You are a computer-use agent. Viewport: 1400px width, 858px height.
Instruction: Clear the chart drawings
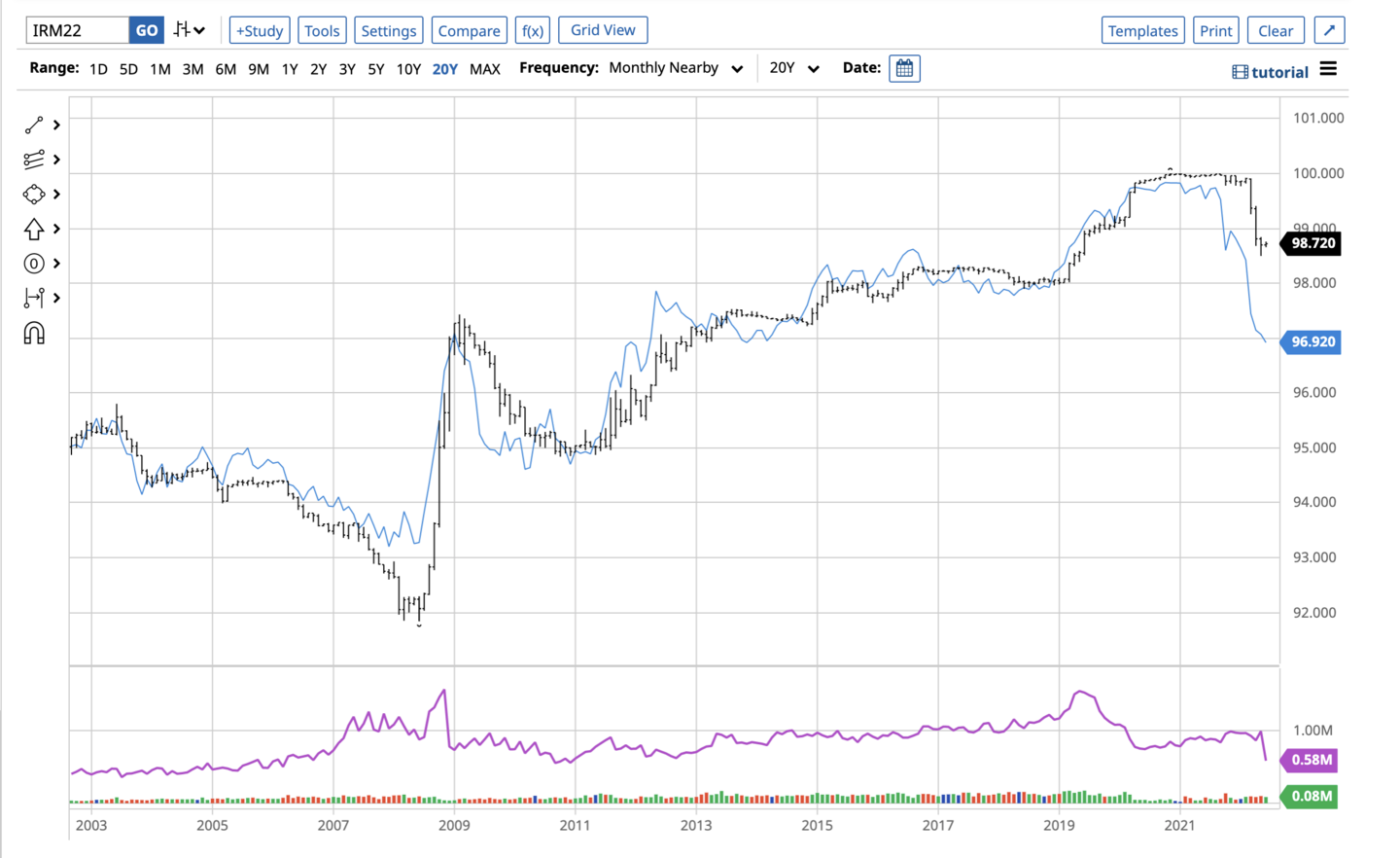click(x=1276, y=30)
